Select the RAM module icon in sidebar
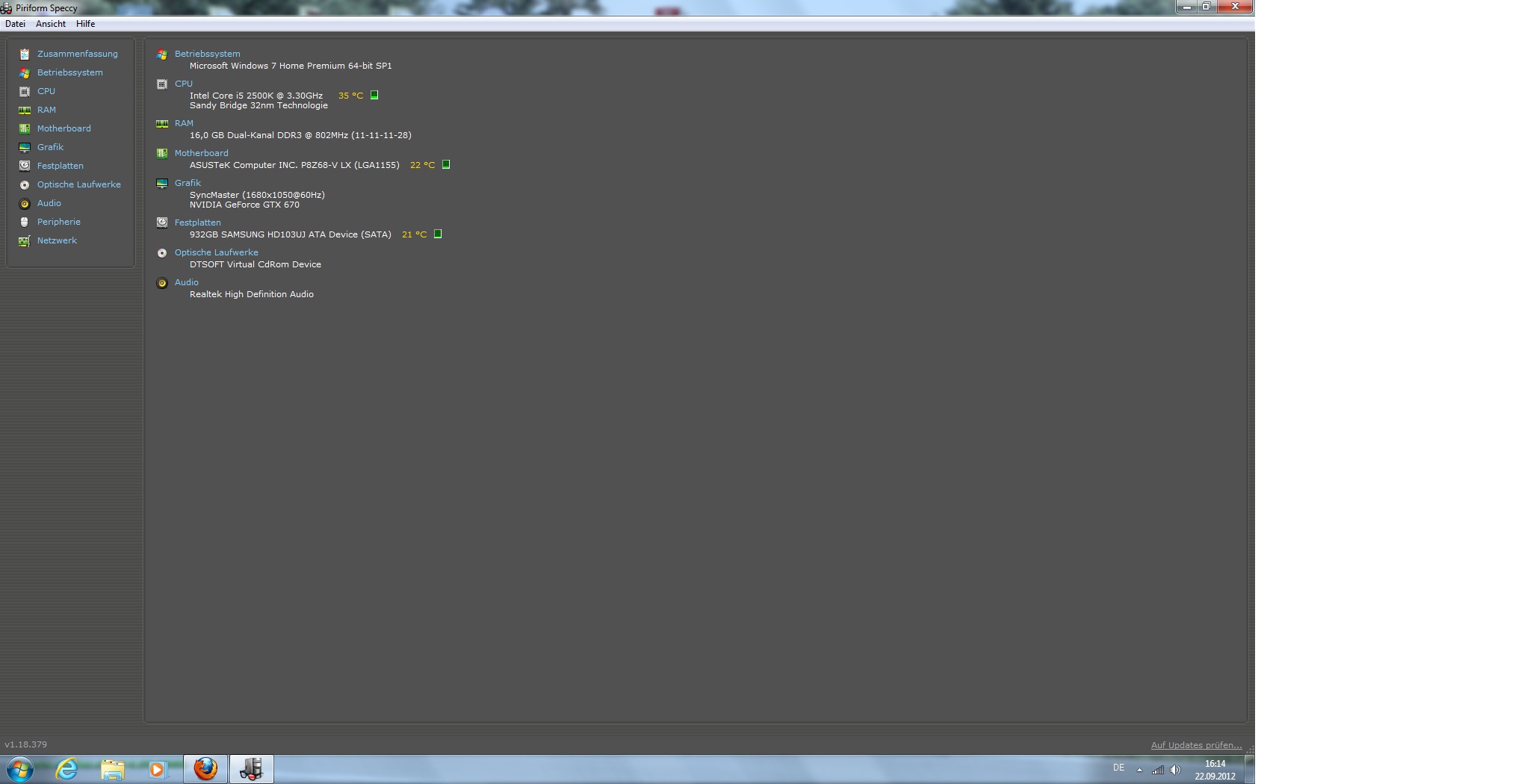Viewport: 1530px width, 784px height. pos(25,110)
